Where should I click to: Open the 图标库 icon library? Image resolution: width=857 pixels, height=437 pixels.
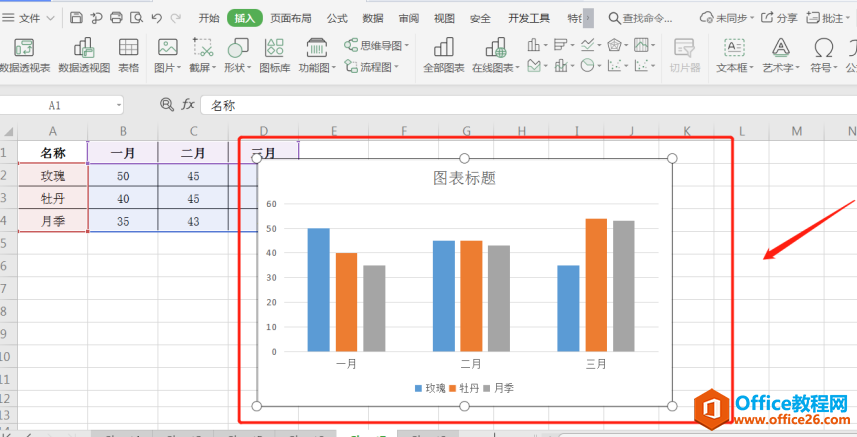274,48
